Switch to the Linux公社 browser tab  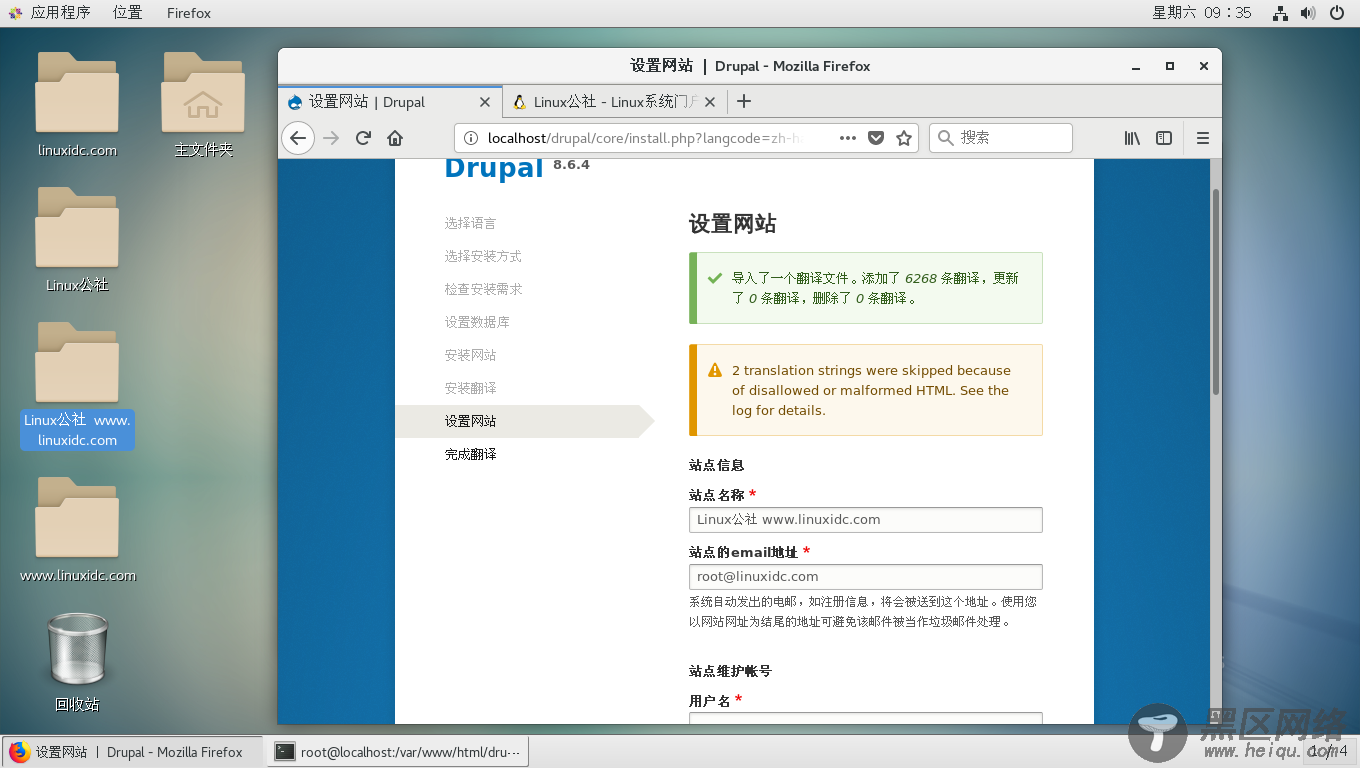(x=615, y=102)
